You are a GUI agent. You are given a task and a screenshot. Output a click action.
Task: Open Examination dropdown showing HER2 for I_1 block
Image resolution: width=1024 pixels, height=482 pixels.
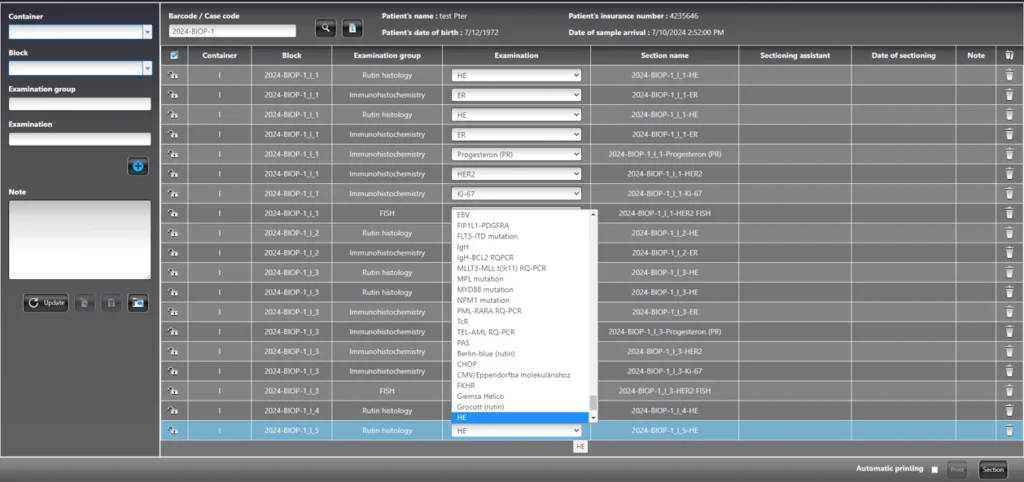[516, 174]
